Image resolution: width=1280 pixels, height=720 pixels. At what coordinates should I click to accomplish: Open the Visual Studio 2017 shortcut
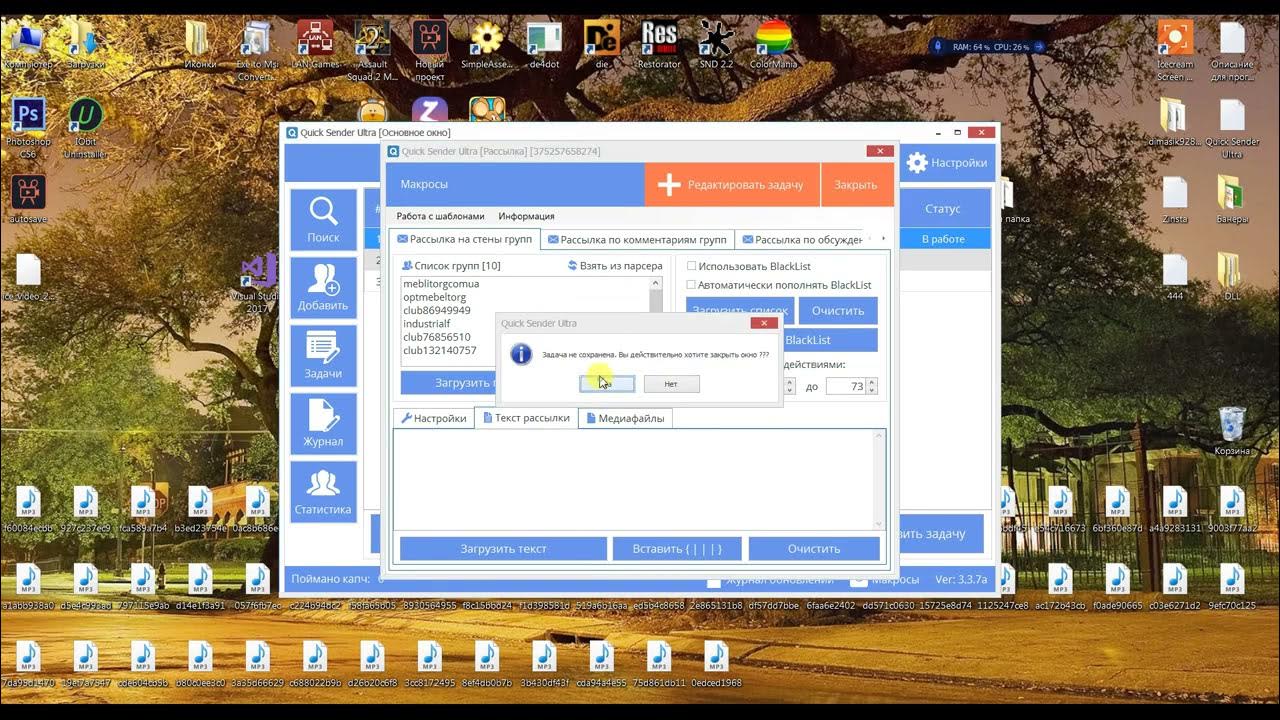click(x=259, y=284)
